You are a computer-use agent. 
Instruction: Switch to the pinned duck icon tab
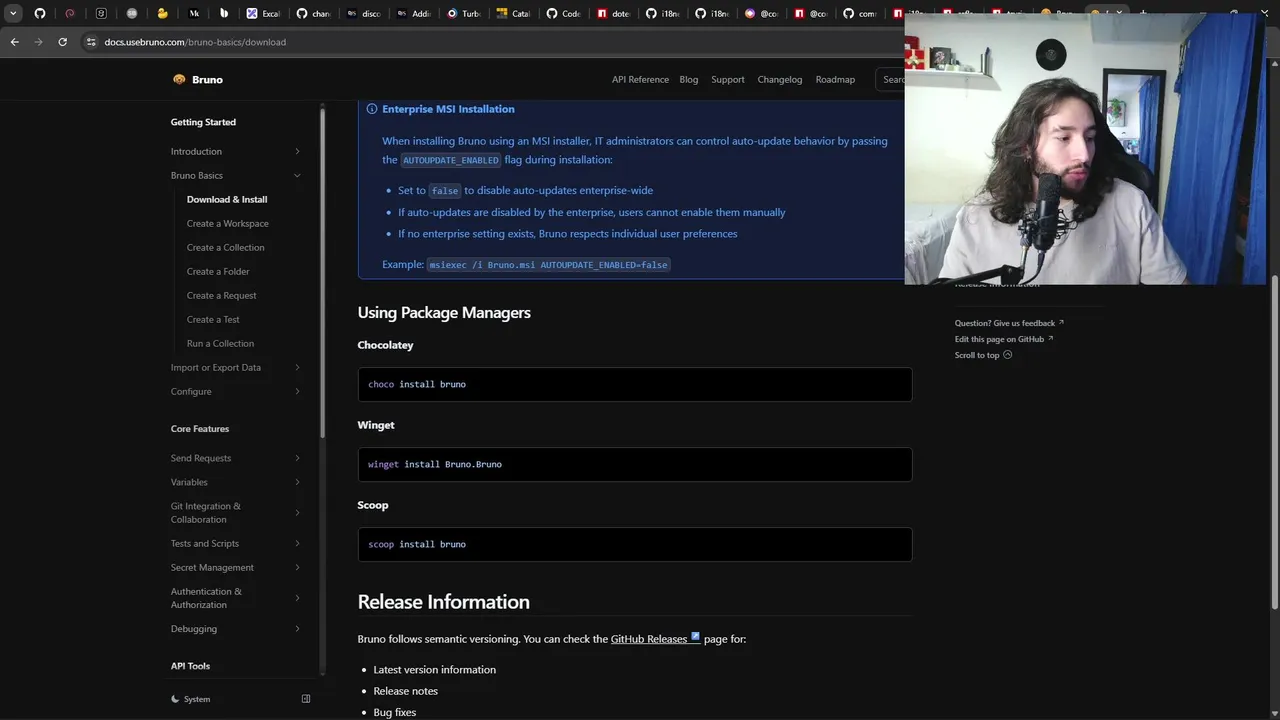162,14
